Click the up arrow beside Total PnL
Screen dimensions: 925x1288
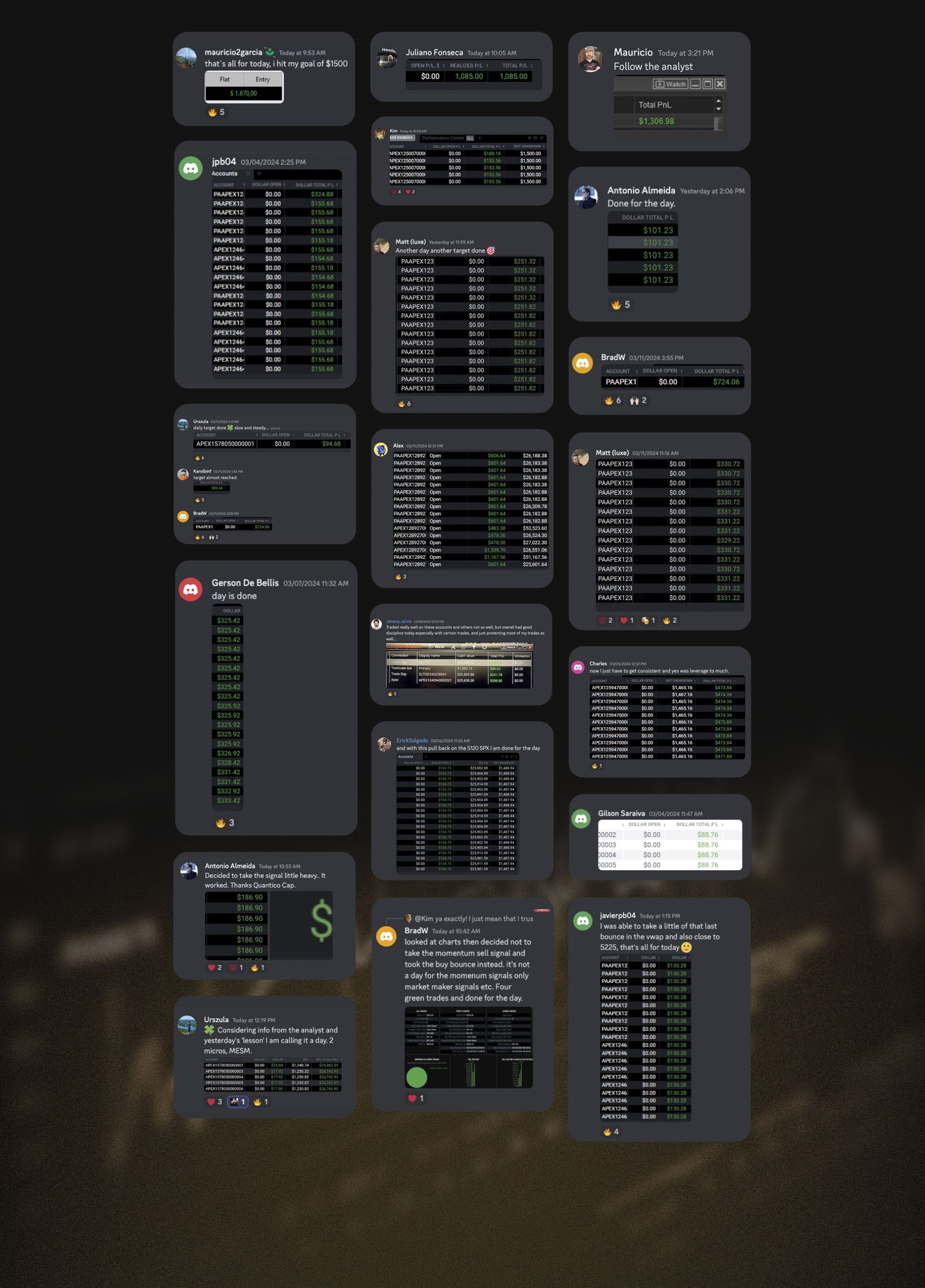[719, 101]
